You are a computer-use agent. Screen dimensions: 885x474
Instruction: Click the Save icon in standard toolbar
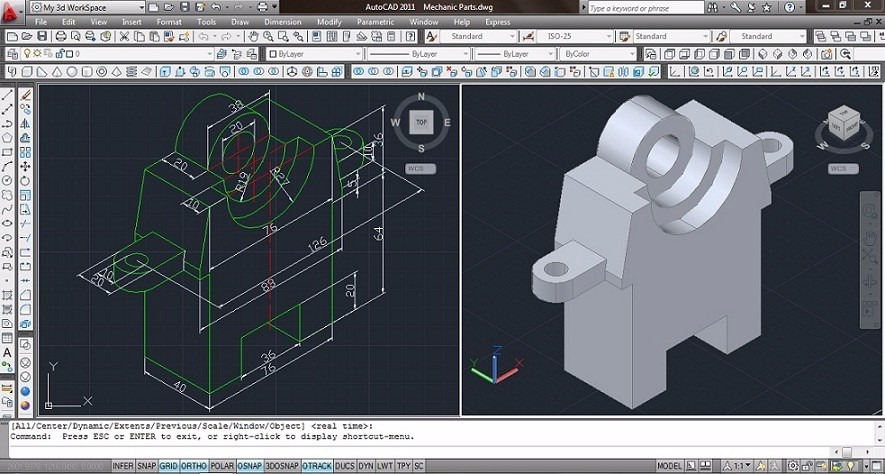pyautogui.click(x=42, y=37)
